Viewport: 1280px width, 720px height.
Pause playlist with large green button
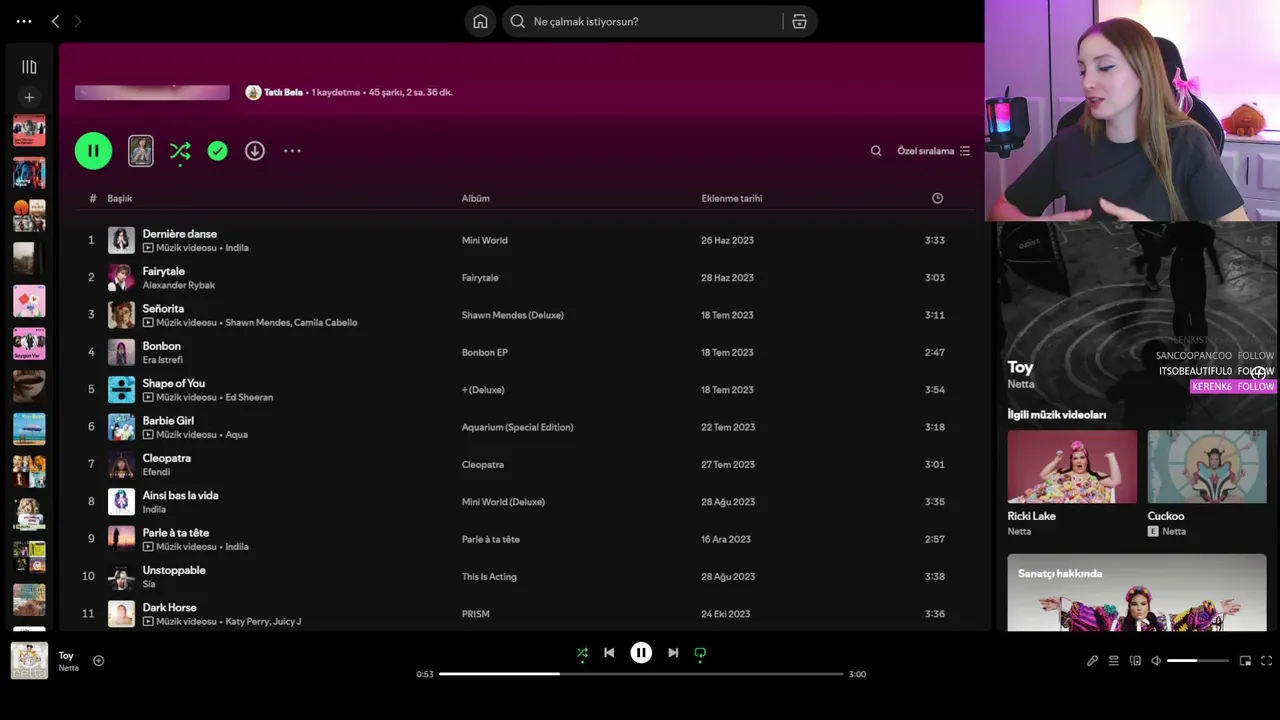93,151
